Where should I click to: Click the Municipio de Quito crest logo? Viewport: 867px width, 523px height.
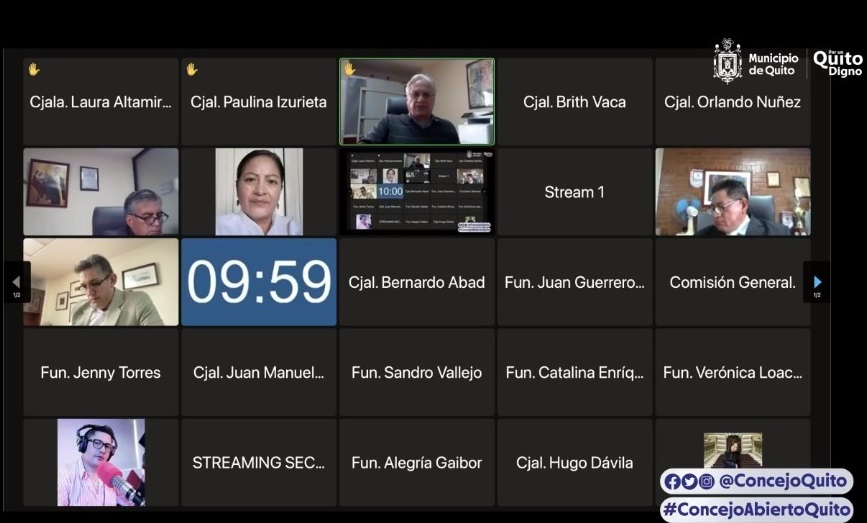728,61
